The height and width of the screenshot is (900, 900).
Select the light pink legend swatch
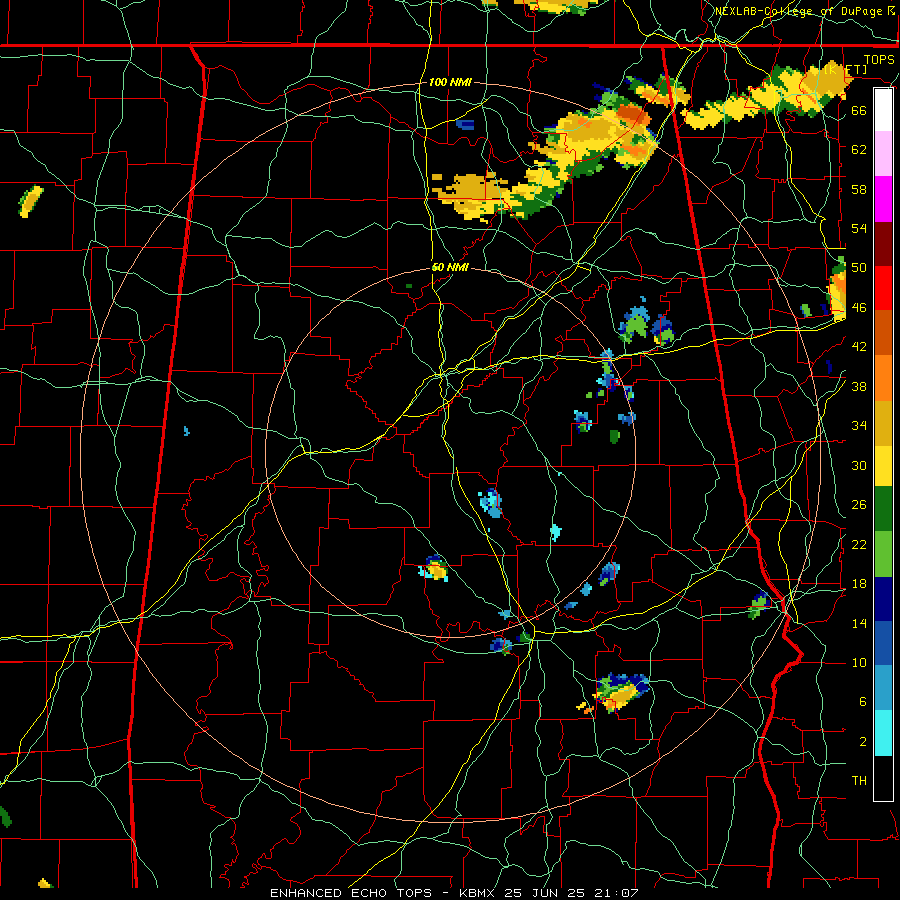[883, 154]
